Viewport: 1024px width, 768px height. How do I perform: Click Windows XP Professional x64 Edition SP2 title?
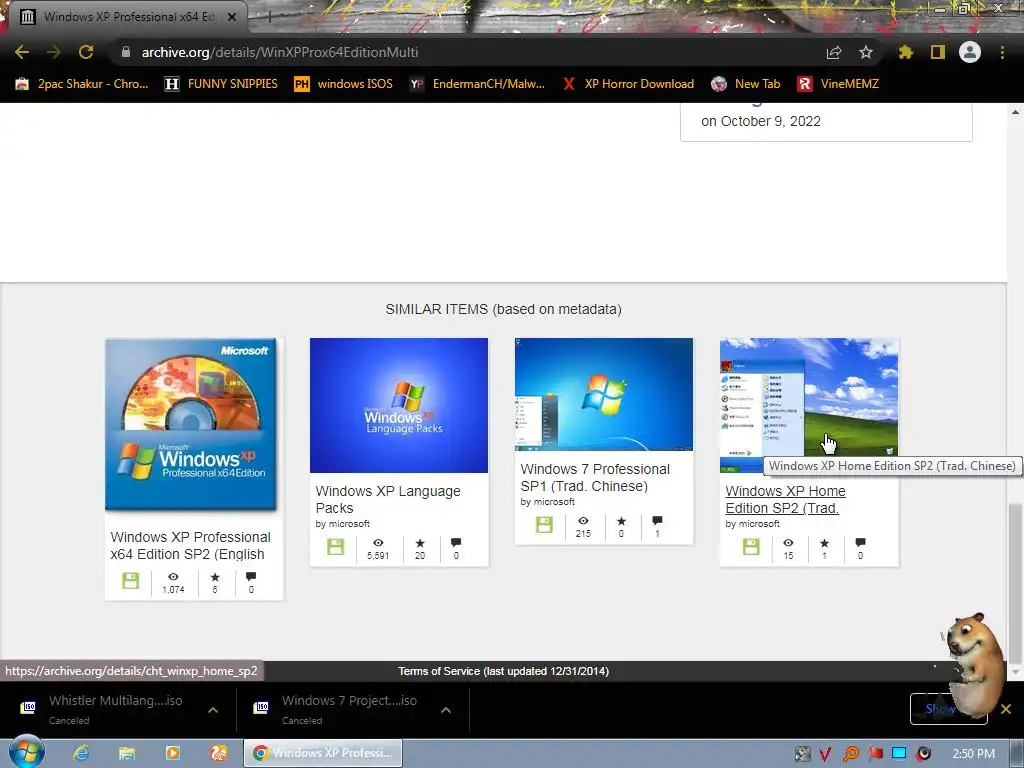(190, 545)
